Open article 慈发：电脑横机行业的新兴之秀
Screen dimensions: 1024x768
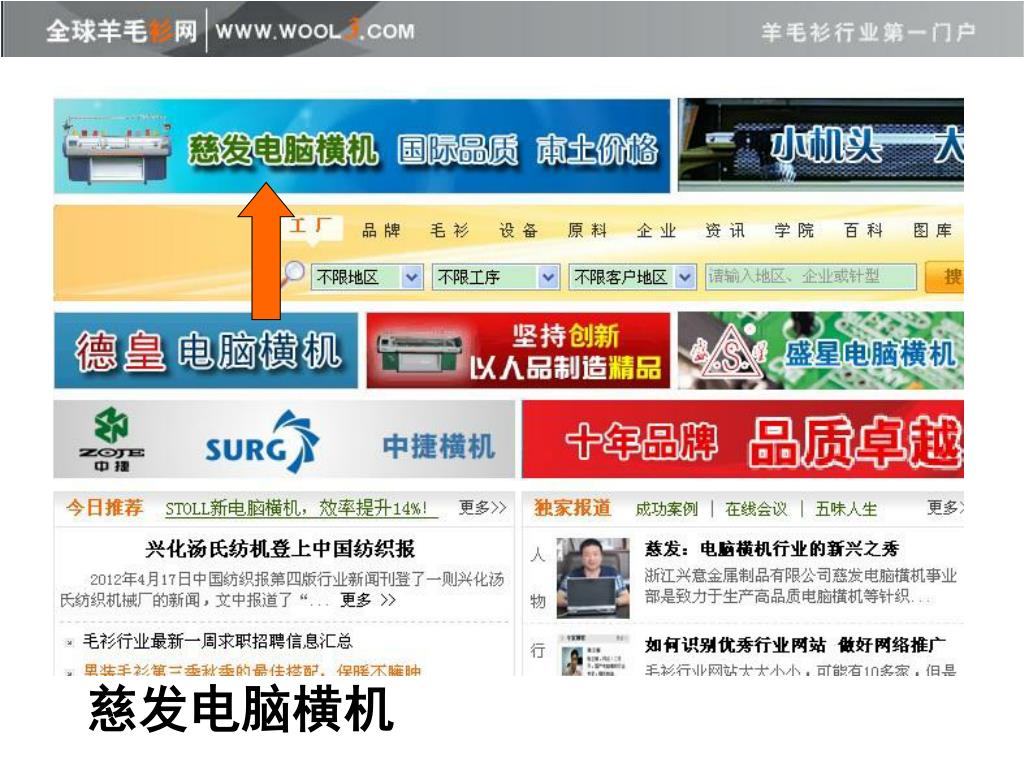(772, 549)
